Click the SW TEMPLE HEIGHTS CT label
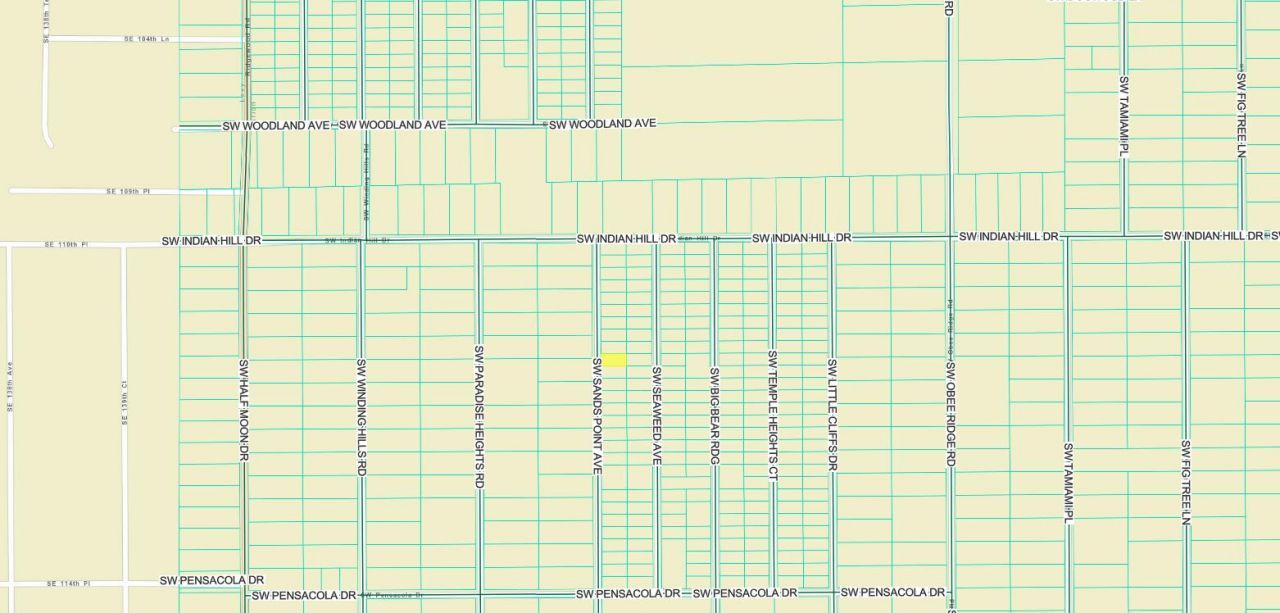The width and height of the screenshot is (1280, 613). (772, 414)
